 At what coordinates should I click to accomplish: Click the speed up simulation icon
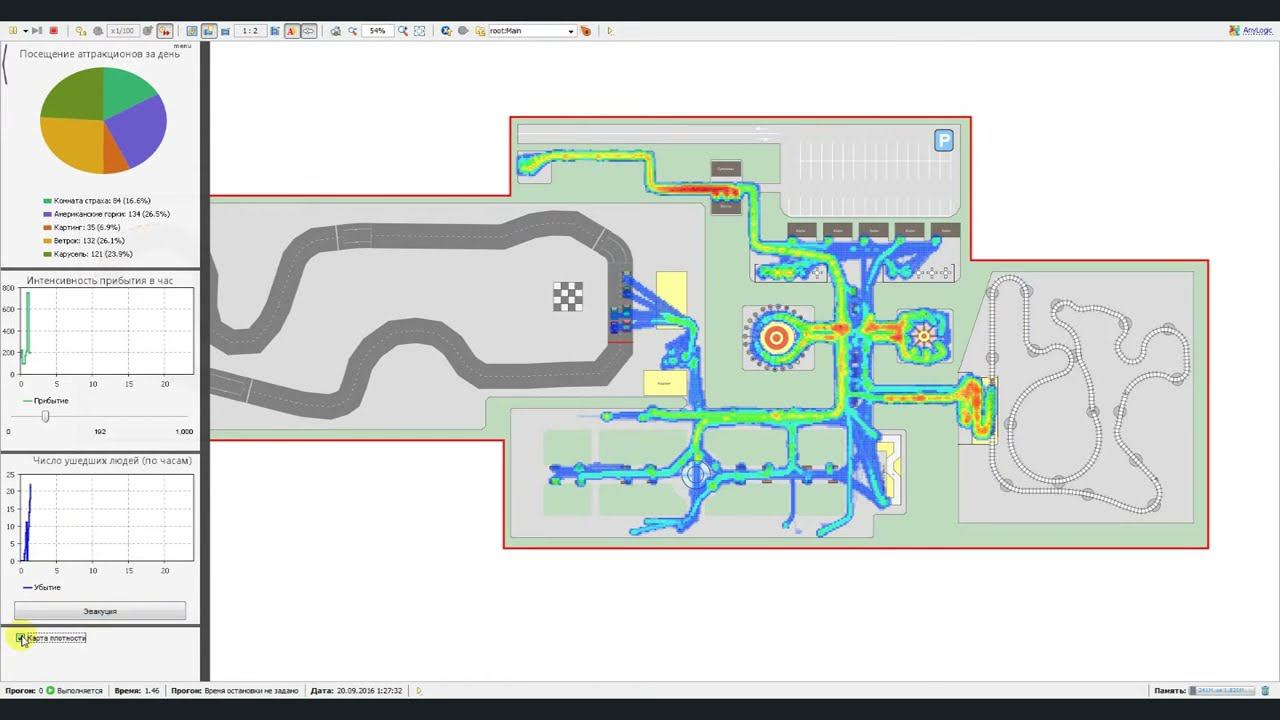coord(148,31)
